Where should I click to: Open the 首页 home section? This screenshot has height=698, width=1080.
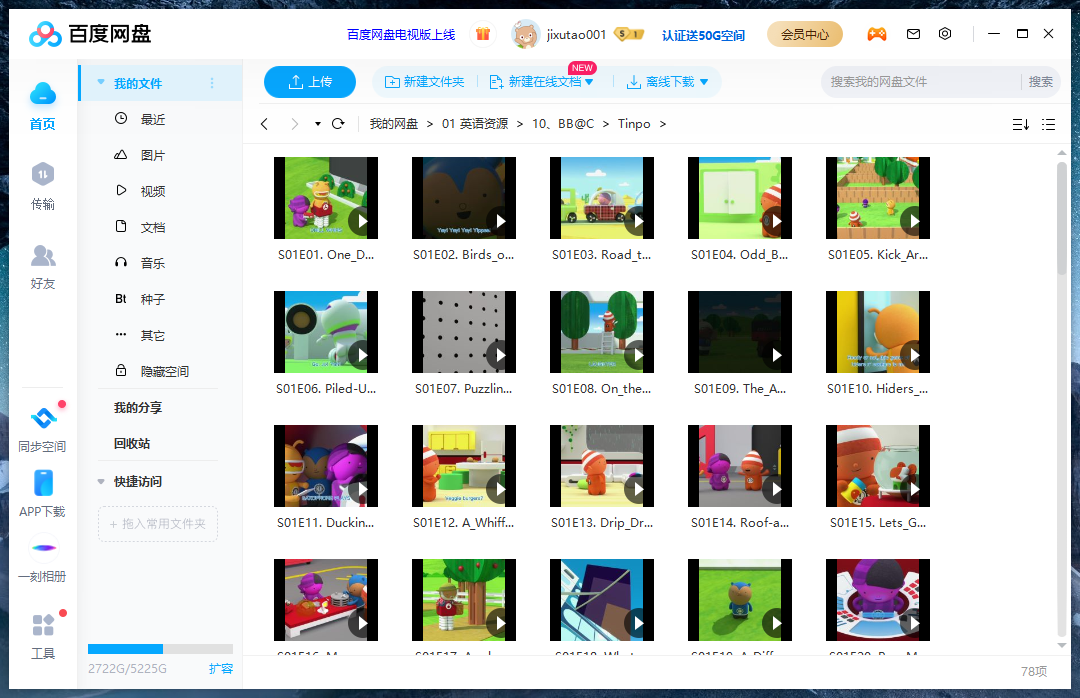[x=43, y=106]
